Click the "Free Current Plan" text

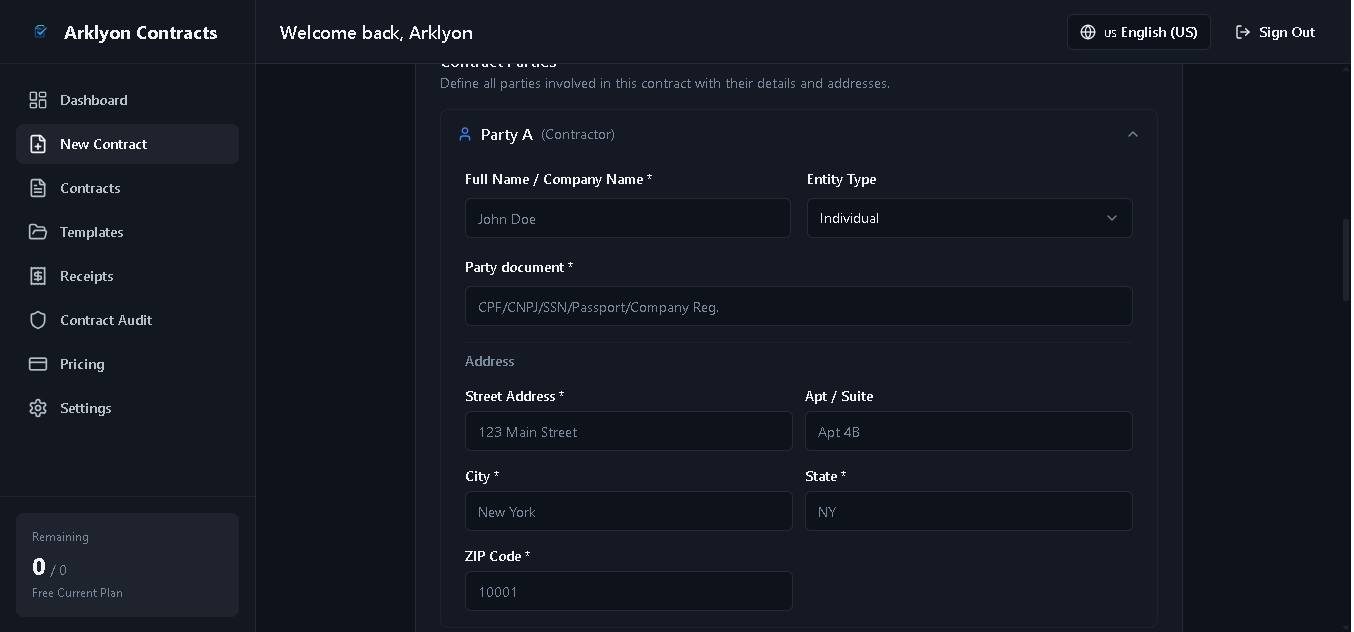click(x=77, y=593)
